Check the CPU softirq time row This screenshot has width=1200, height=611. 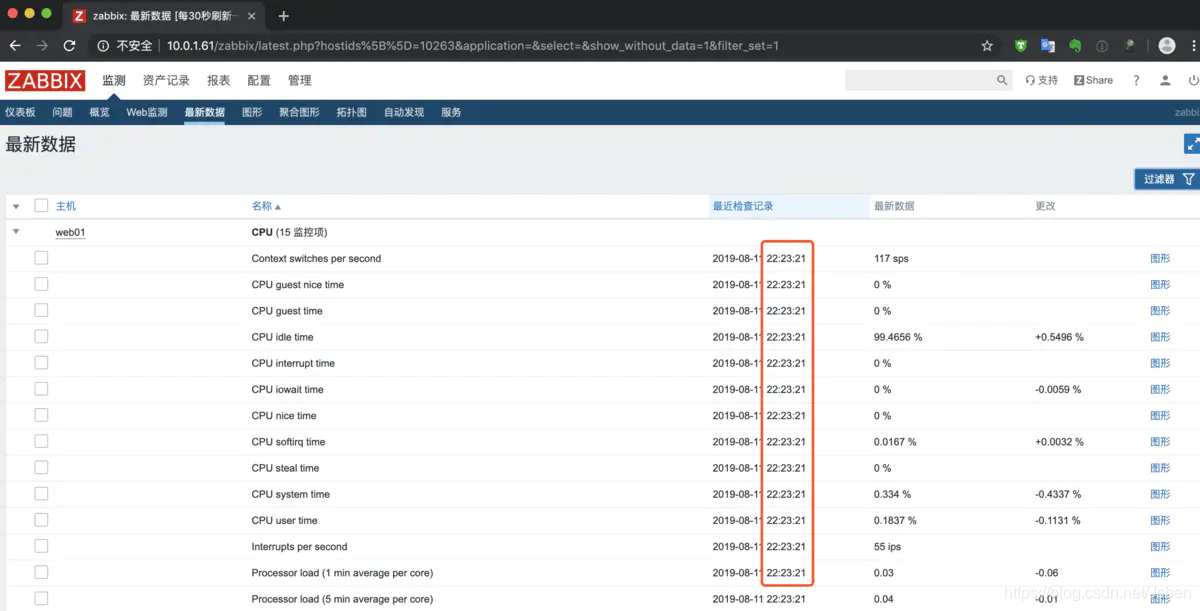coord(41,441)
